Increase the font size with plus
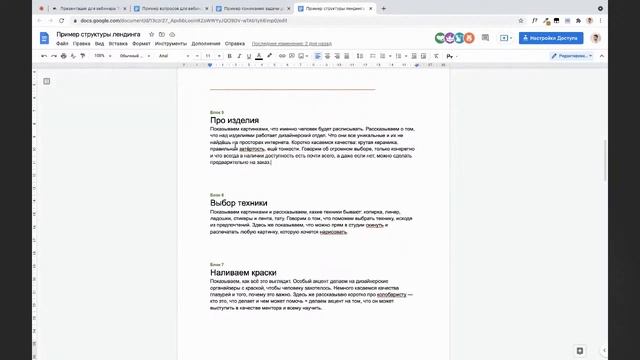 [x=219, y=56]
